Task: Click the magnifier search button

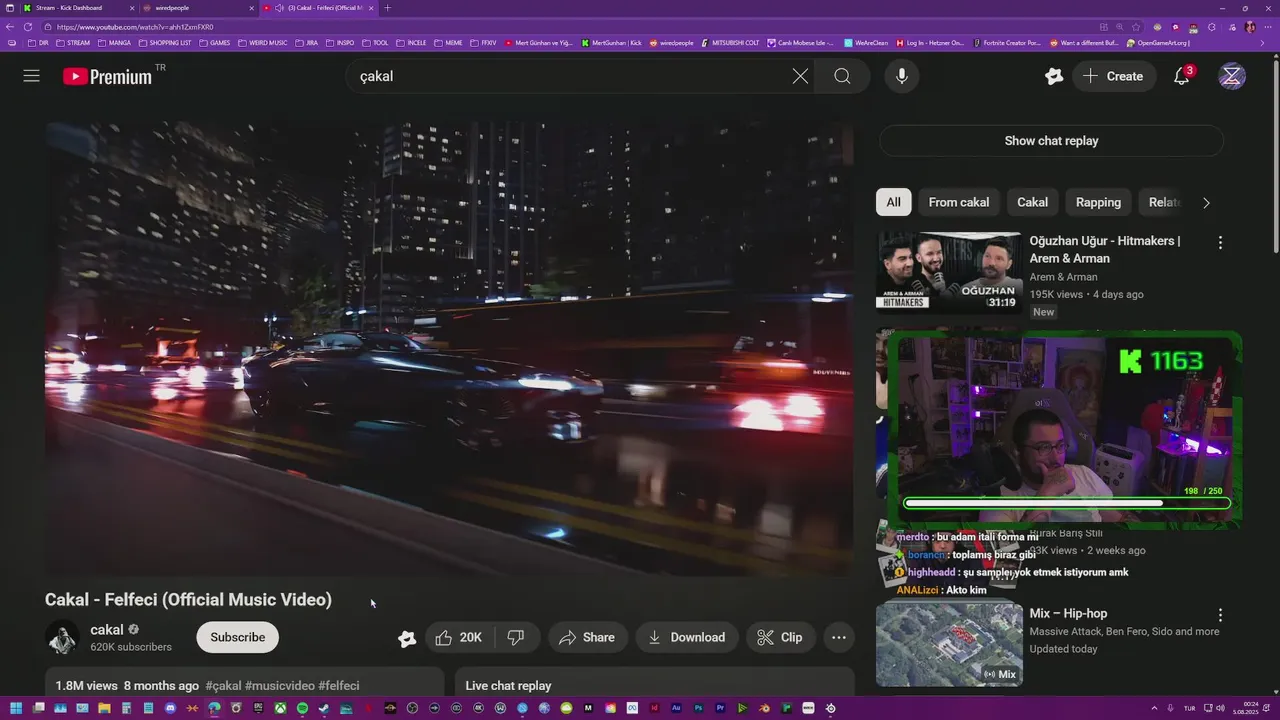Action: (842, 76)
